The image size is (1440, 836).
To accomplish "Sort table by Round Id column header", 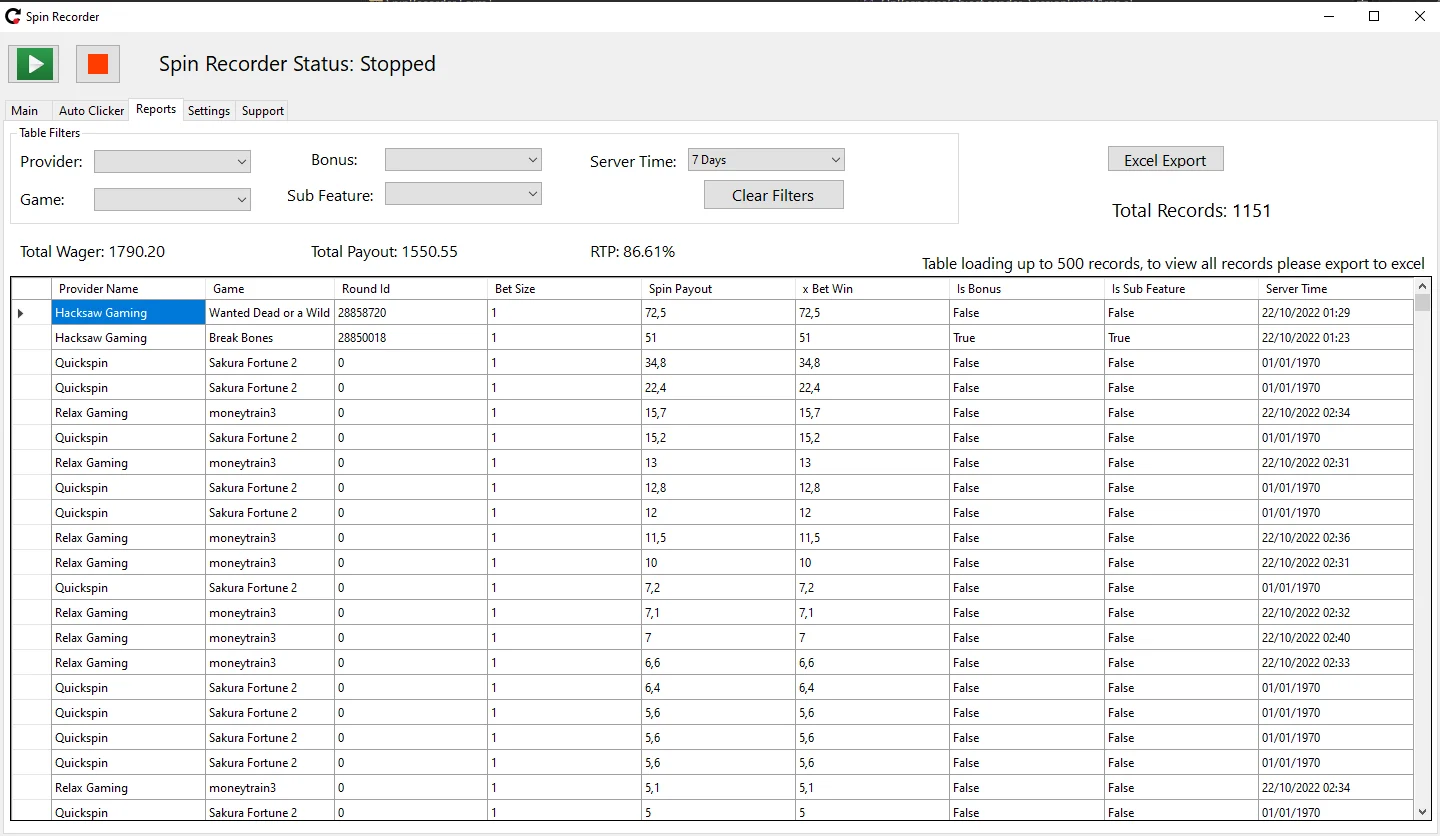I will (x=412, y=289).
